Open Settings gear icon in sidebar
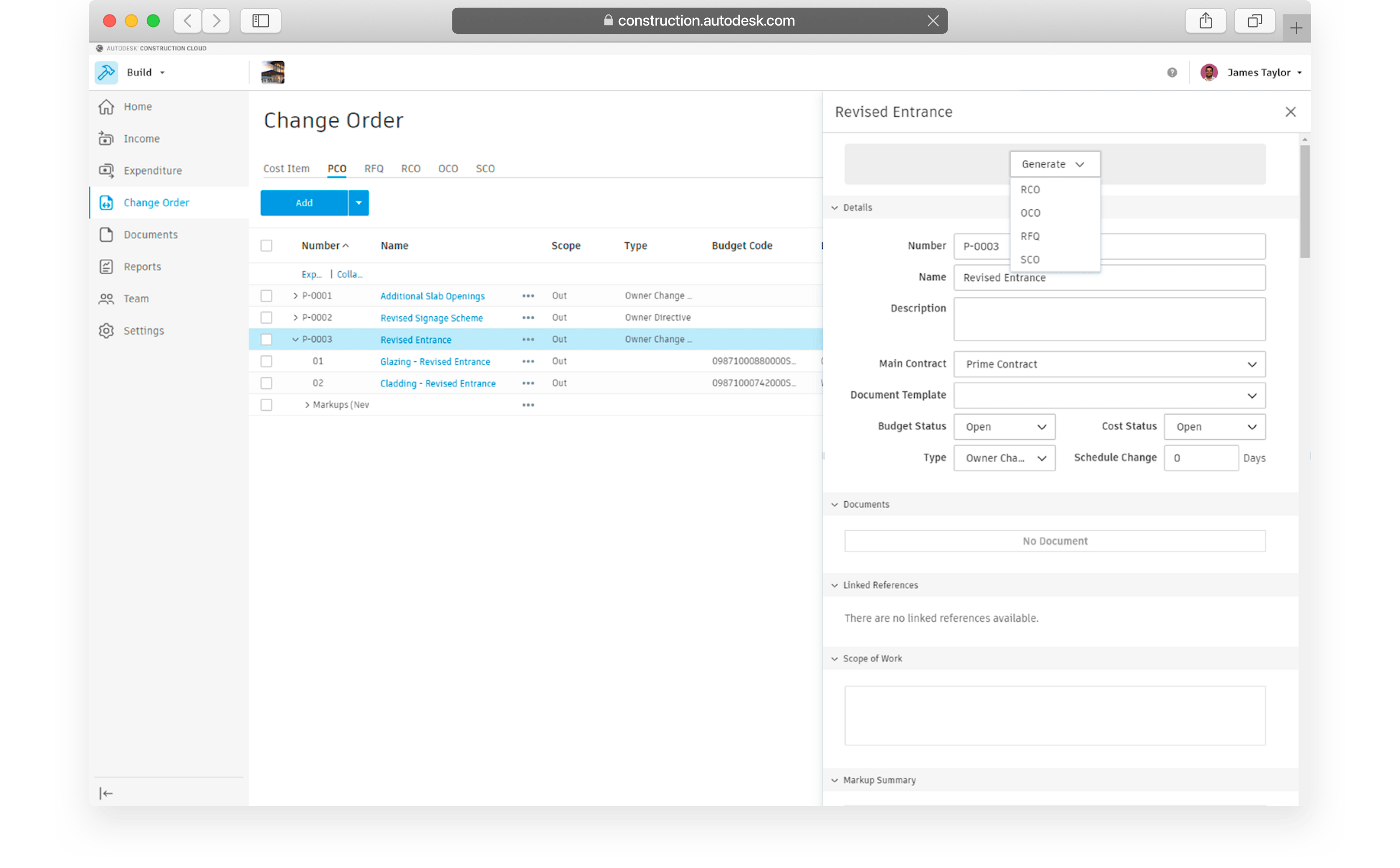Screen dimensions: 1400x868 [106, 331]
